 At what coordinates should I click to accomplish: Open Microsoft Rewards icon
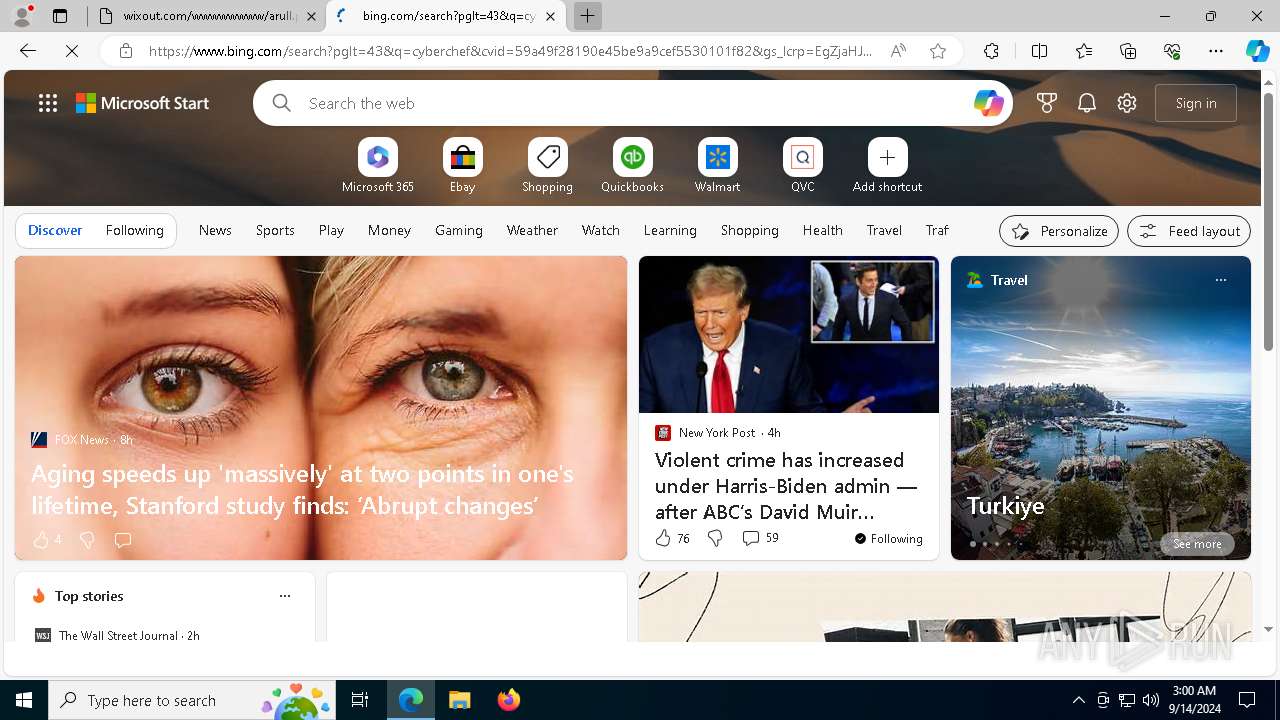(x=1047, y=103)
